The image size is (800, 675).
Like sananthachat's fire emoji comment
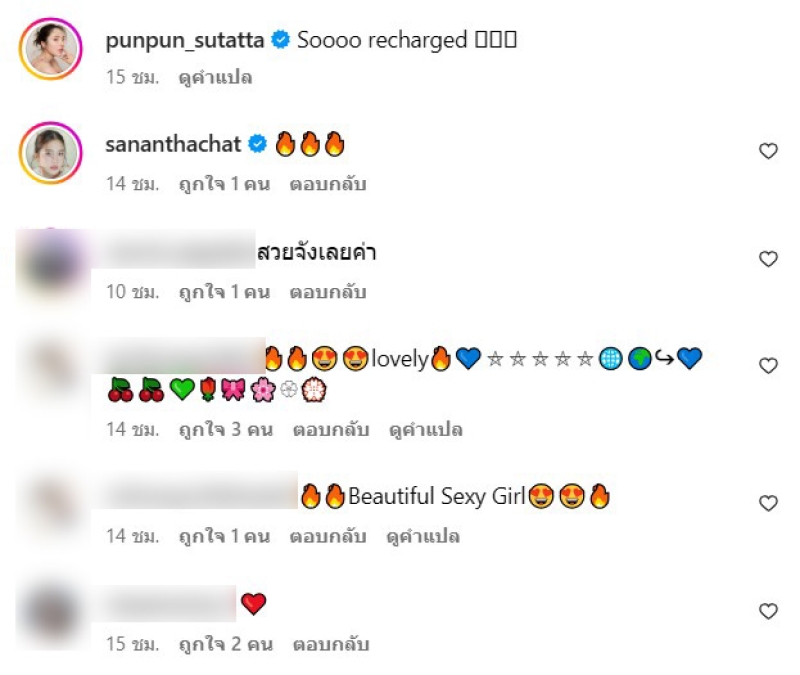point(768,151)
